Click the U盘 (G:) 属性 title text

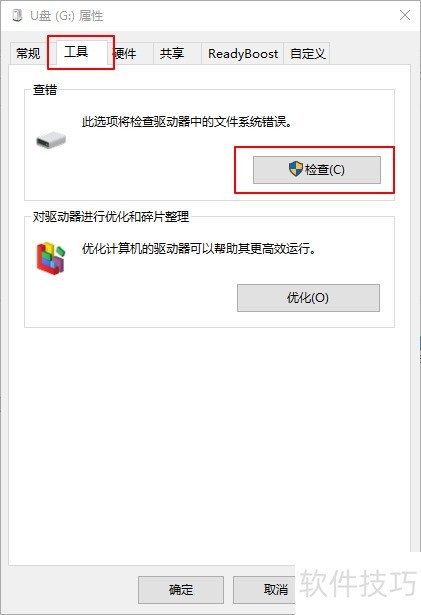tap(67, 16)
